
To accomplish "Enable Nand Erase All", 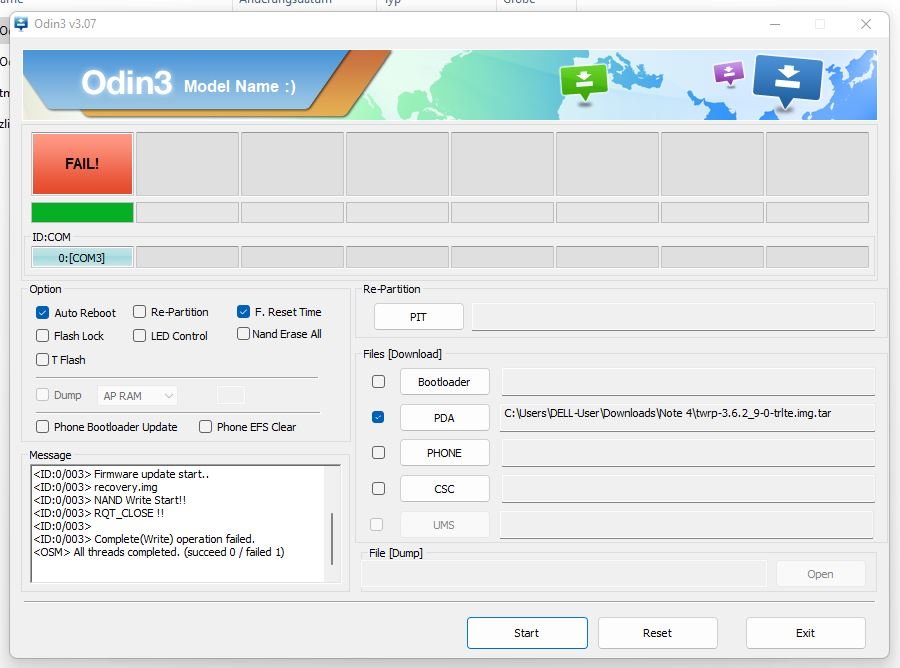I will (243, 333).
